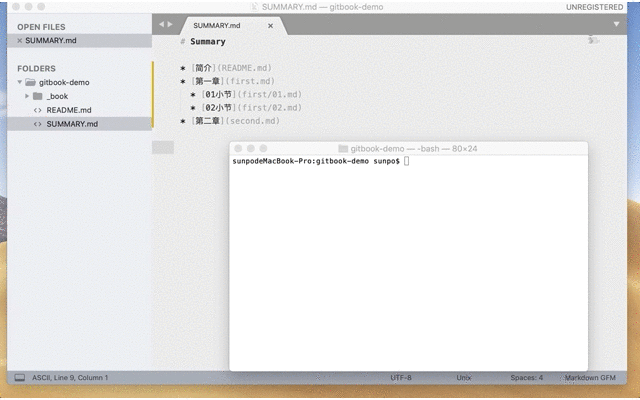Click the SUMMARY.md file icon under Folders
Viewport: 640px width, 400px height.
click(37, 124)
